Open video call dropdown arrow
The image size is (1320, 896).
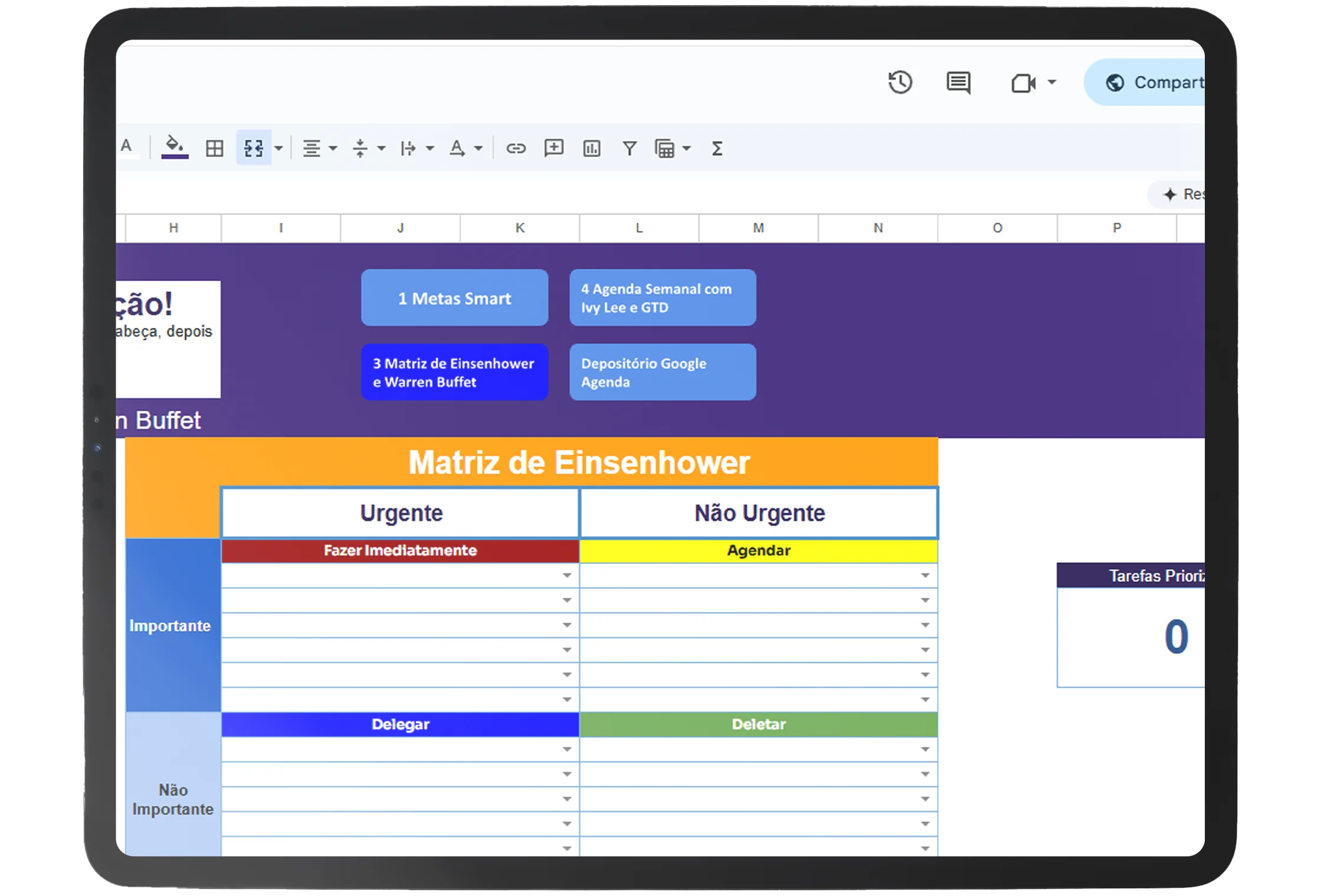[1052, 82]
